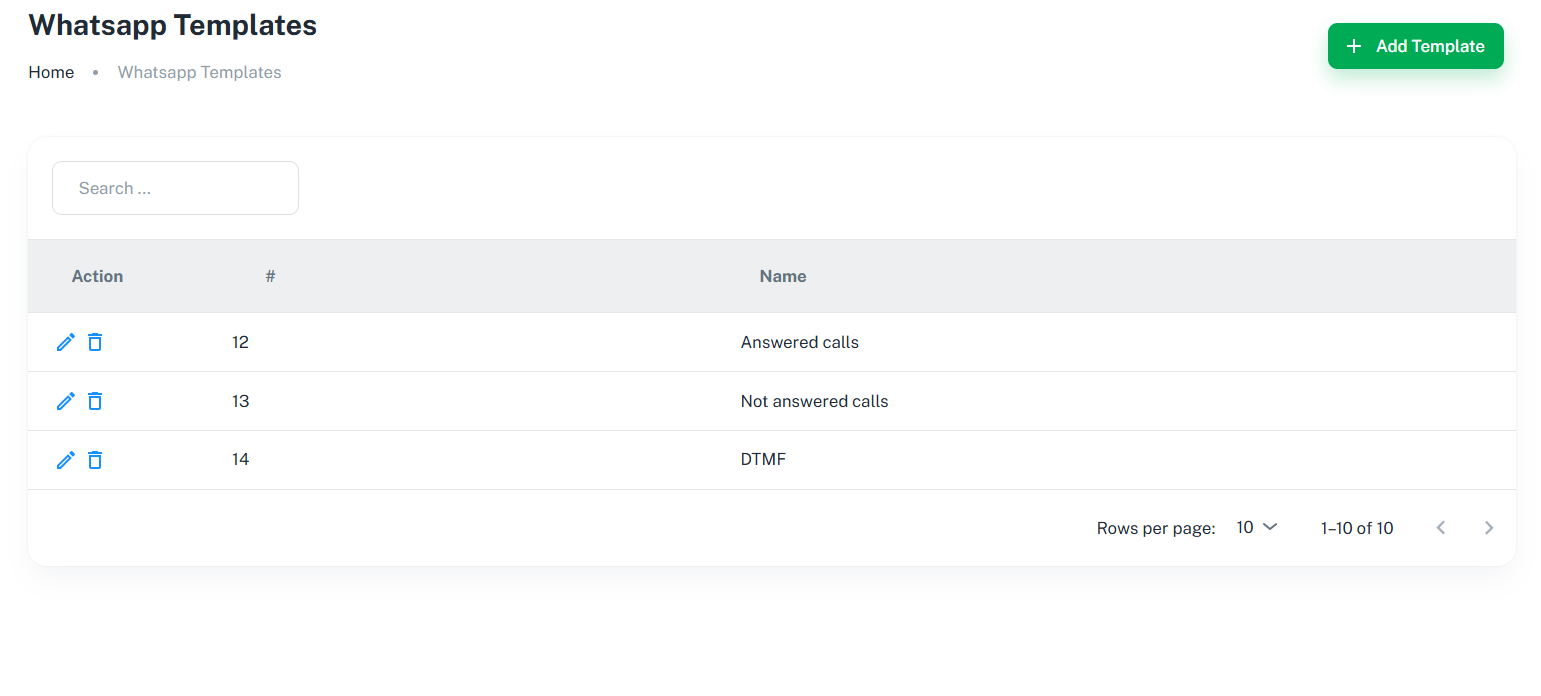Delete the Answered calls template
Image resolution: width=1541 pixels, height=696 pixels.
click(95, 342)
